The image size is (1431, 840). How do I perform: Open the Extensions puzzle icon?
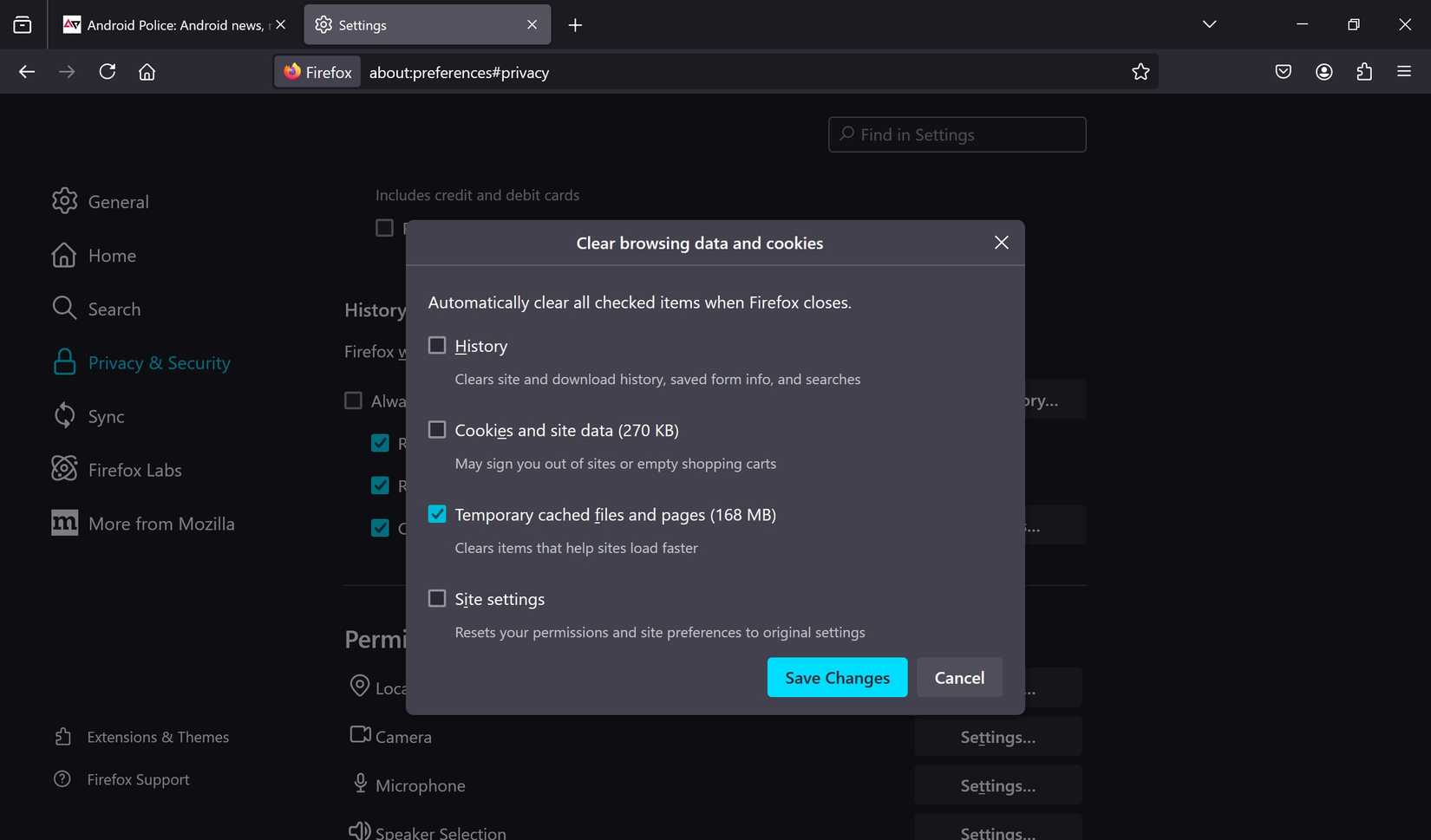1364,72
